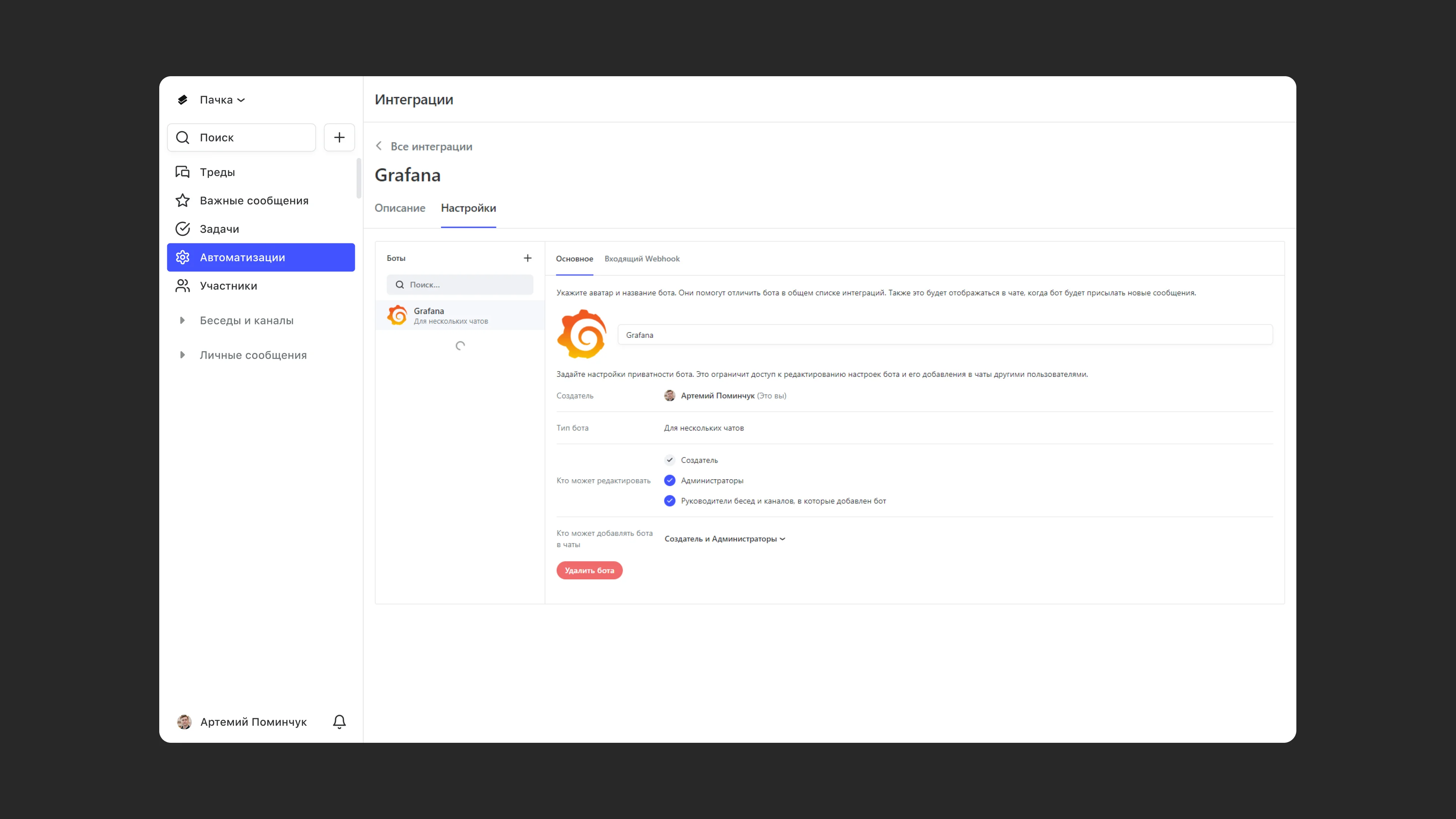
Task: Add a new bot with plus icon
Action: point(527,258)
